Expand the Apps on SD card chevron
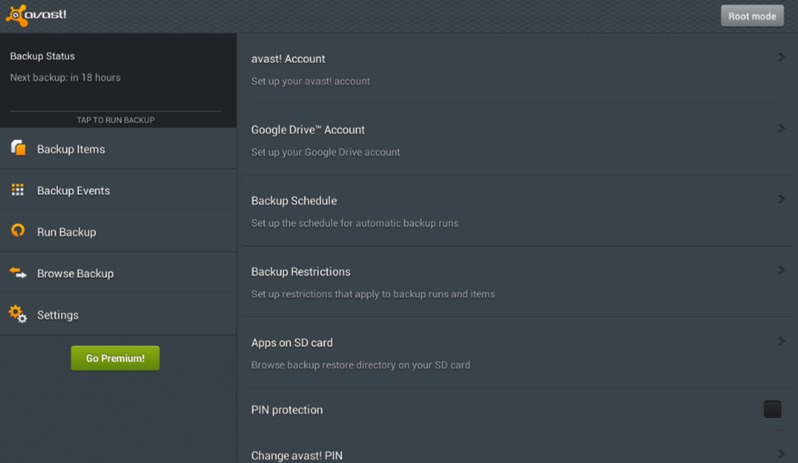 coord(781,341)
